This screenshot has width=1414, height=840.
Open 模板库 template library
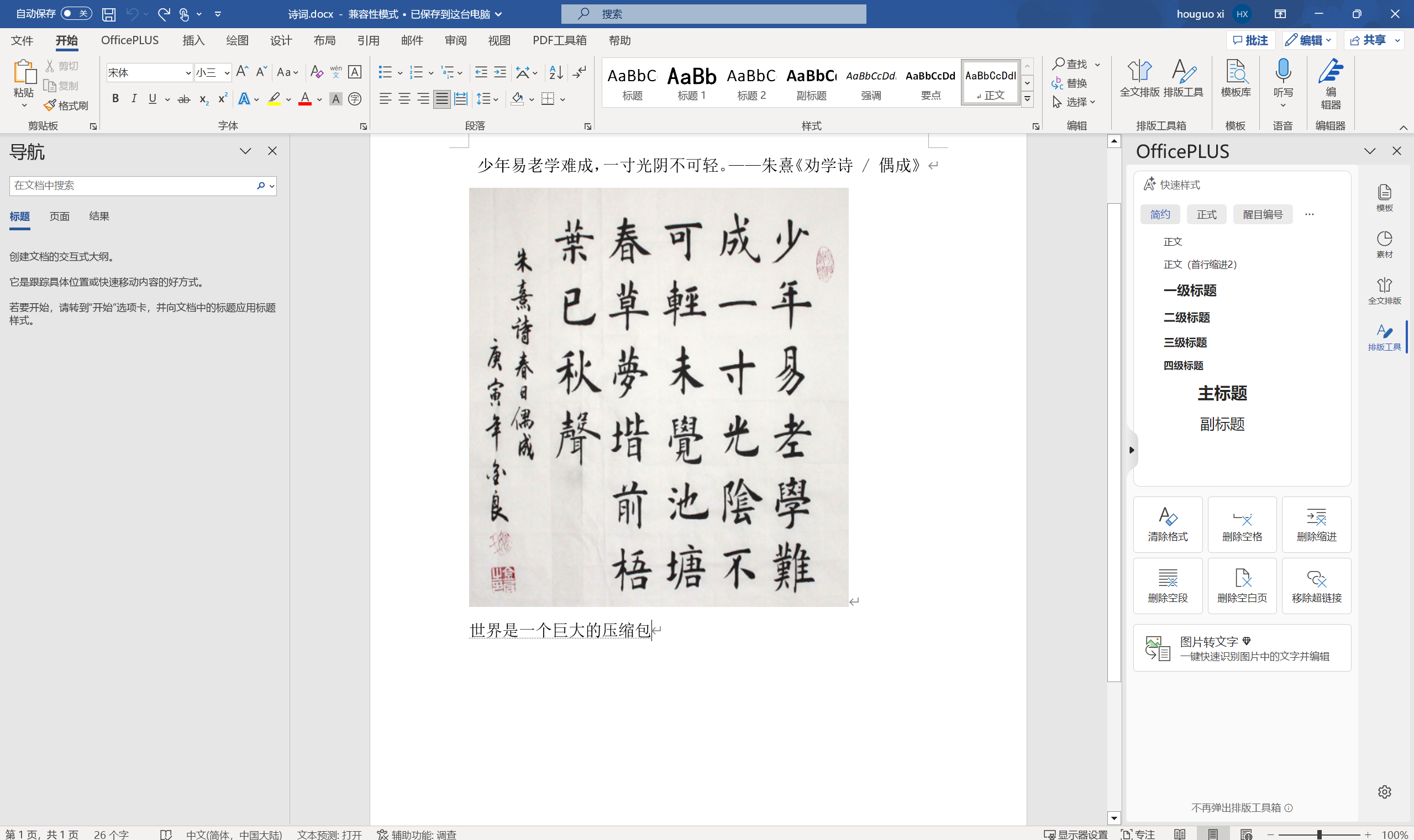pyautogui.click(x=1236, y=78)
